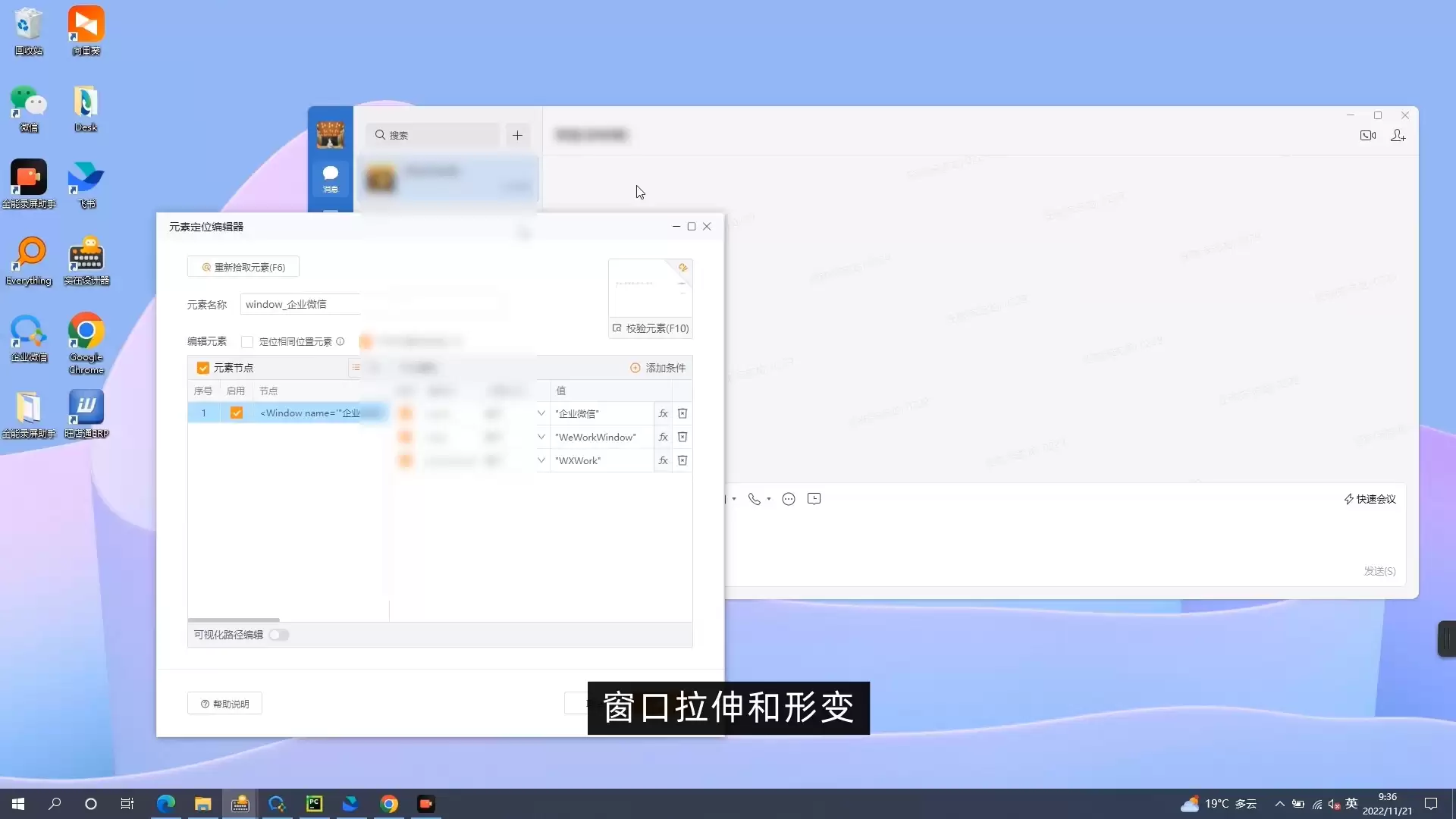Viewport: 1456px width, 819px height.
Task: Click 重新拾取元素(F6) button
Action: pos(243,267)
